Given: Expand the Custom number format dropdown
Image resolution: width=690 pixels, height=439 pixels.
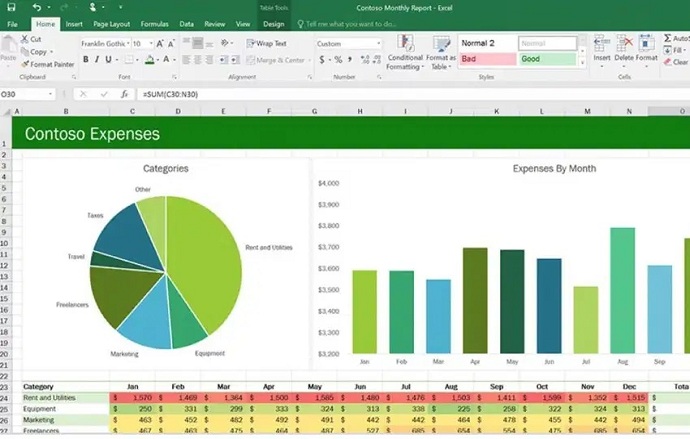Looking at the screenshot, I should (x=378, y=44).
